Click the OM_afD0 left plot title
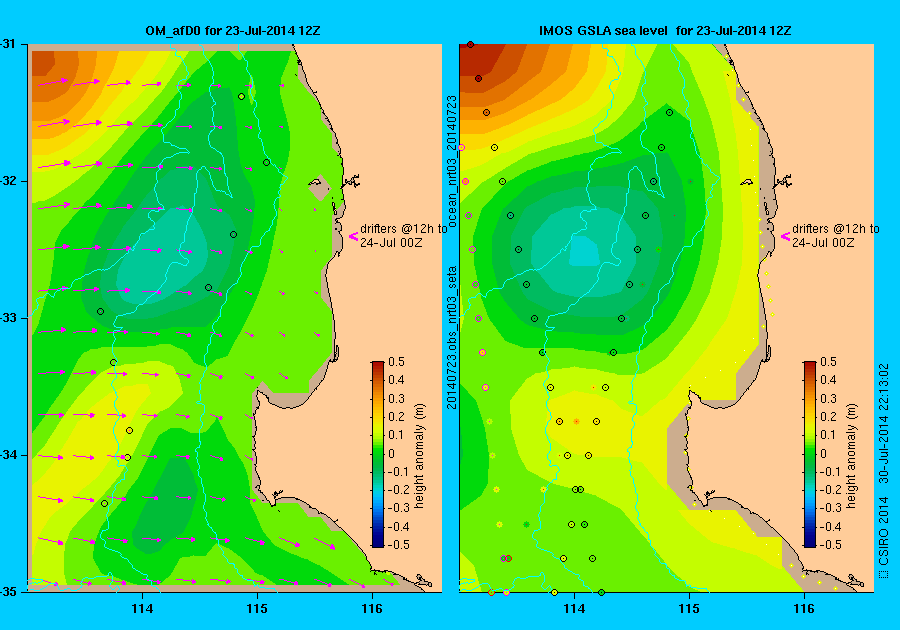The width and height of the screenshot is (900, 630). (x=232, y=31)
